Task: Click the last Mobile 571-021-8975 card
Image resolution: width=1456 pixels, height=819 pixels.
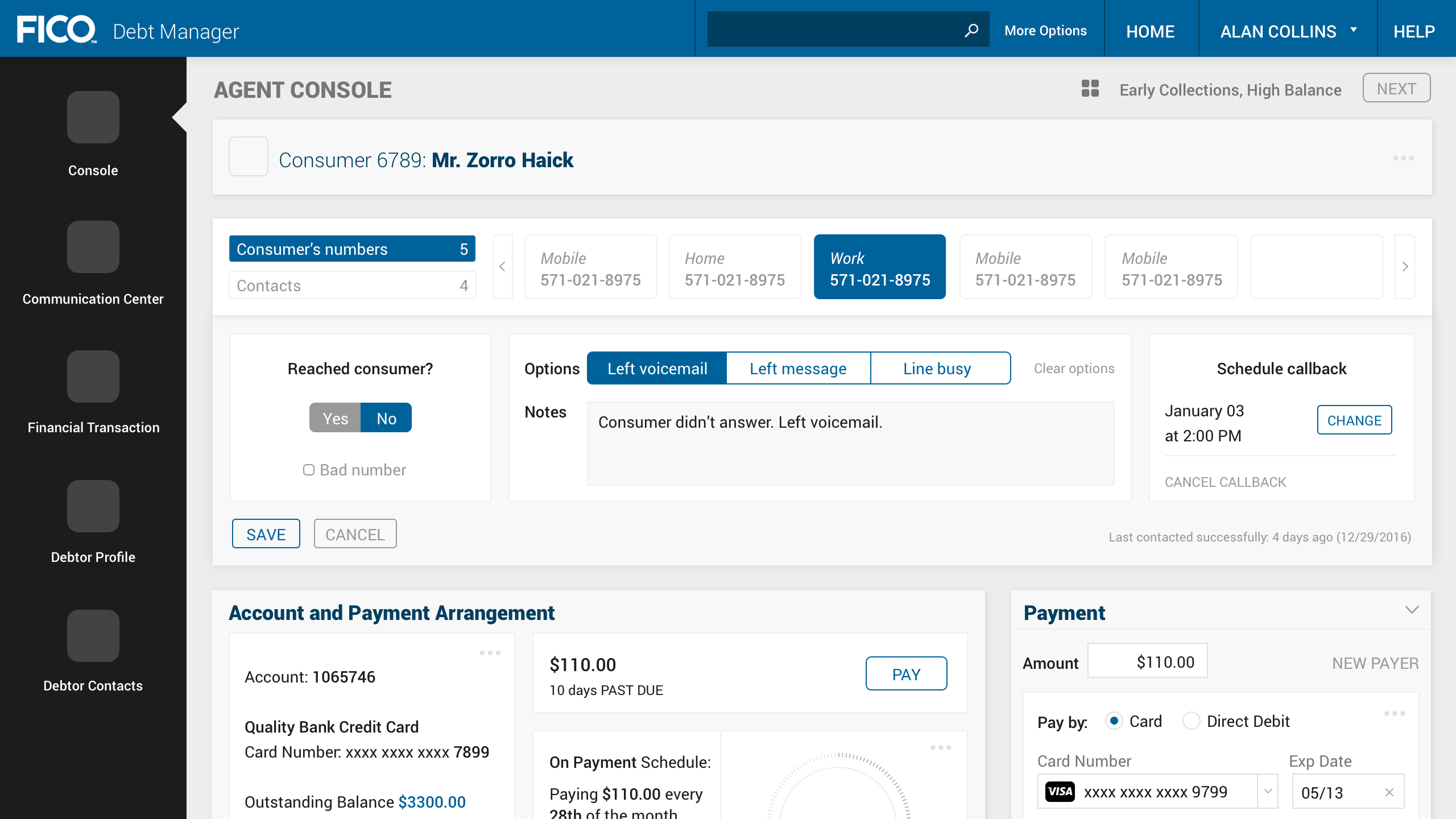Action: click(x=1171, y=266)
